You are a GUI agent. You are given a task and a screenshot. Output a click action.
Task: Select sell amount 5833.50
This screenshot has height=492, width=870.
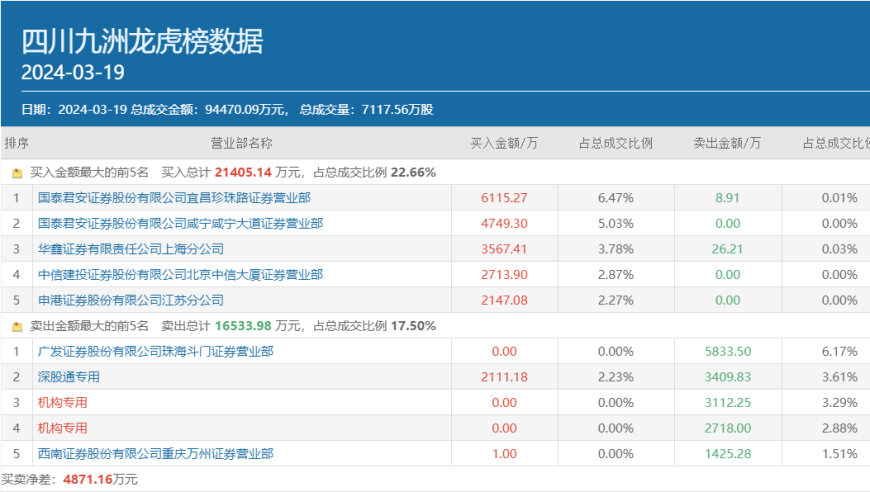[728, 352]
